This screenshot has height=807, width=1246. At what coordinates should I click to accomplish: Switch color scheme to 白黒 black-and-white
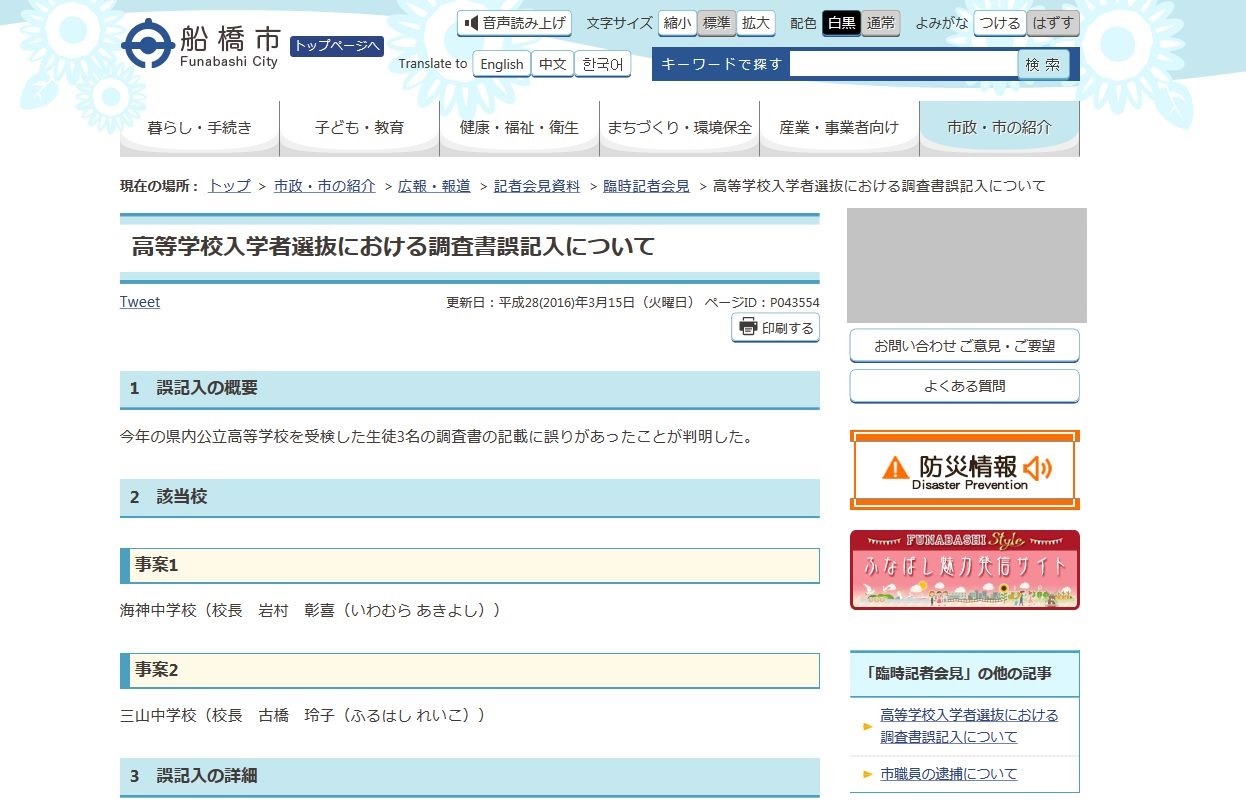[x=841, y=23]
